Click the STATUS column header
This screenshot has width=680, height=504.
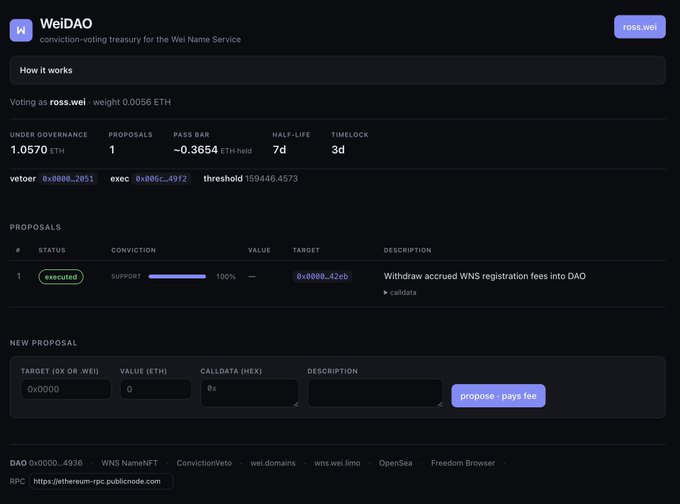[52, 250]
